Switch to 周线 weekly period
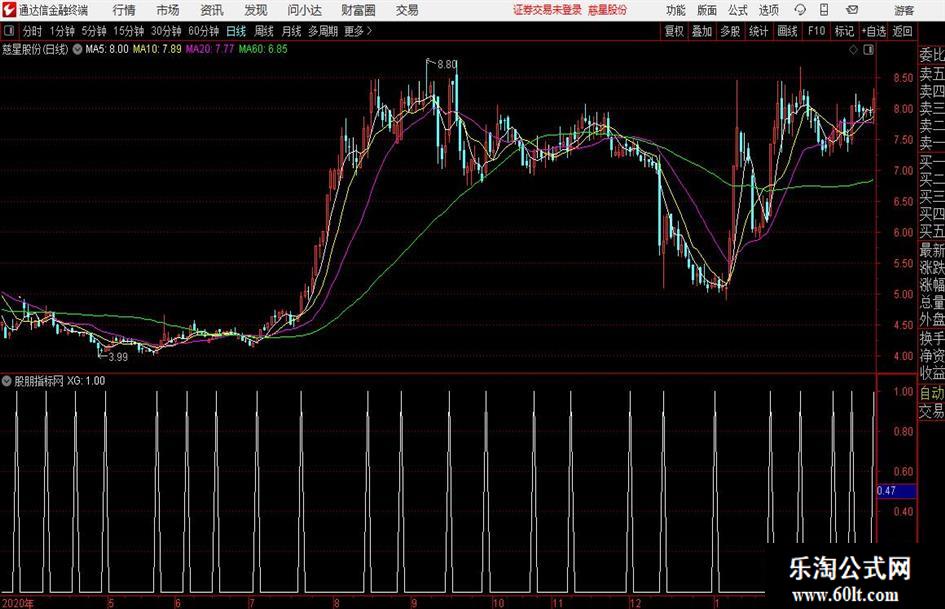 tap(263, 31)
